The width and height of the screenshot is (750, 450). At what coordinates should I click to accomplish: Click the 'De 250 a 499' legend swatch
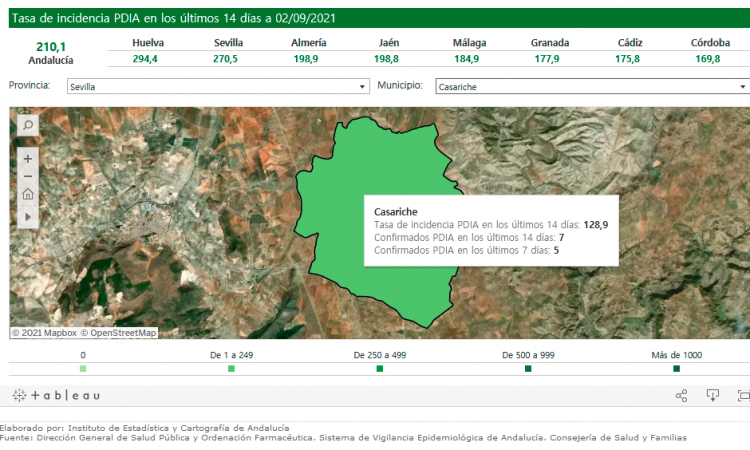[x=380, y=369]
